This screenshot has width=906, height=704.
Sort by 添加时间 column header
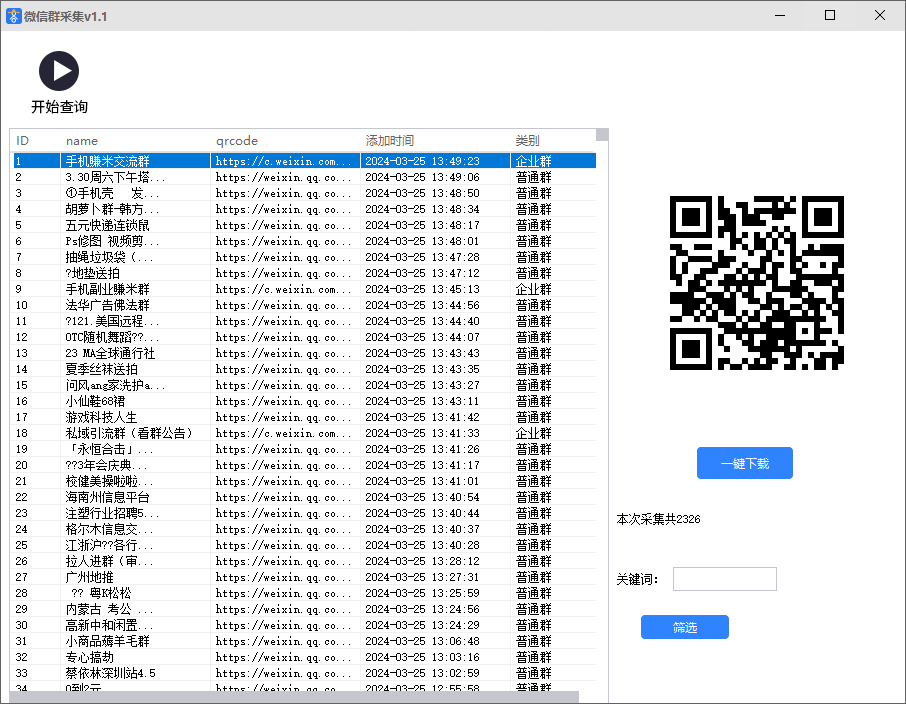pos(389,141)
